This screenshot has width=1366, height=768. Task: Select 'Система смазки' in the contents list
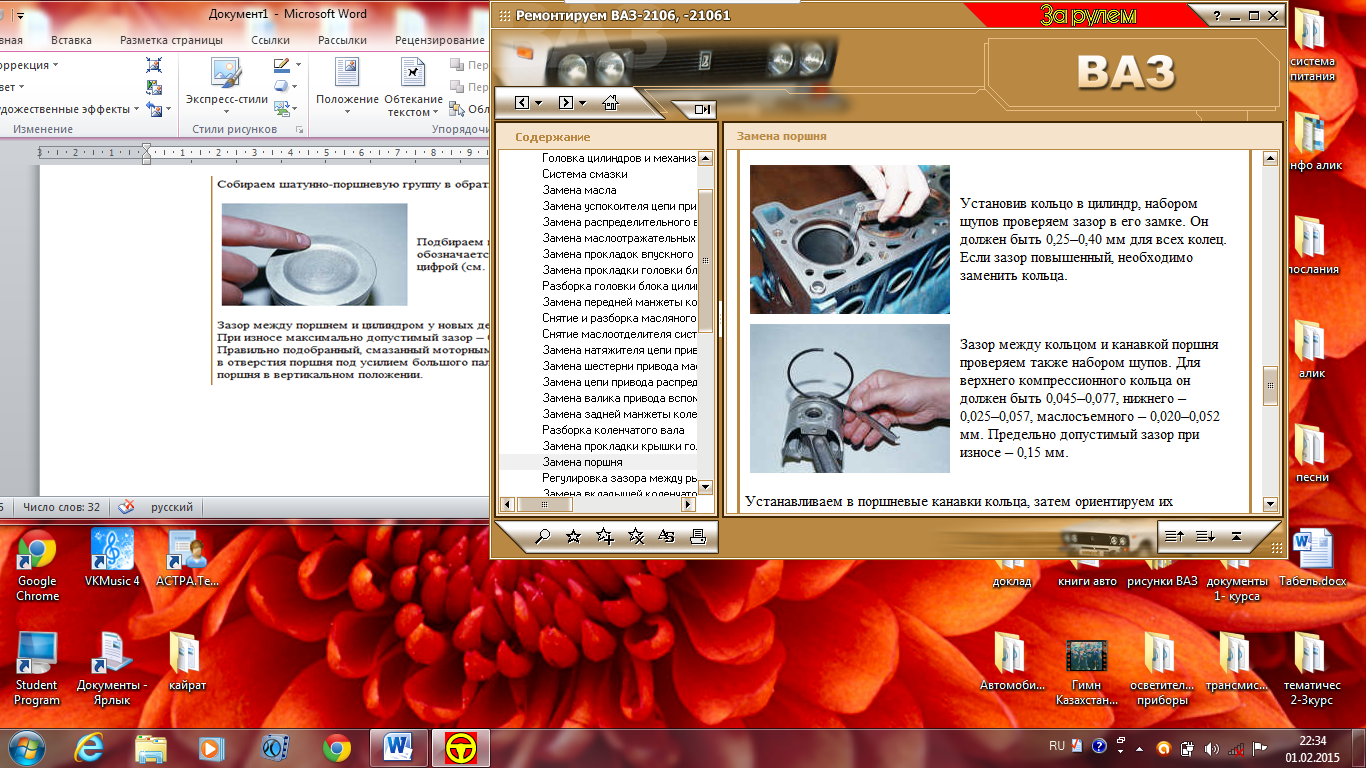coord(585,174)
